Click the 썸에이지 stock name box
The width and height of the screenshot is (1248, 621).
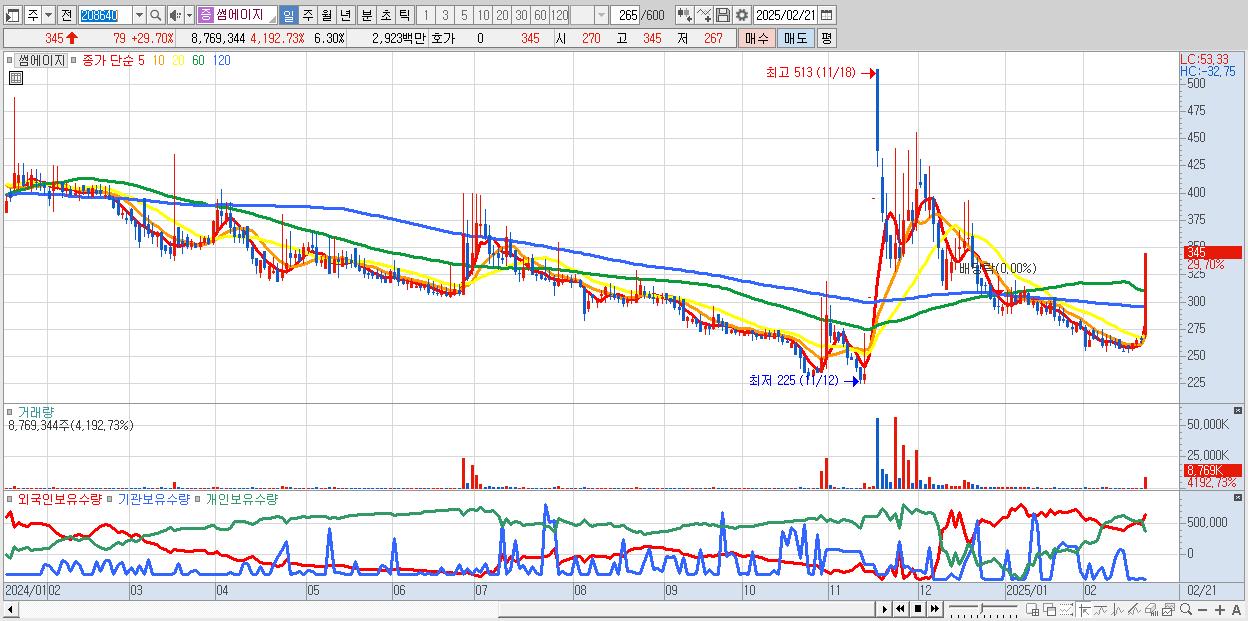[x=246, y=15]
